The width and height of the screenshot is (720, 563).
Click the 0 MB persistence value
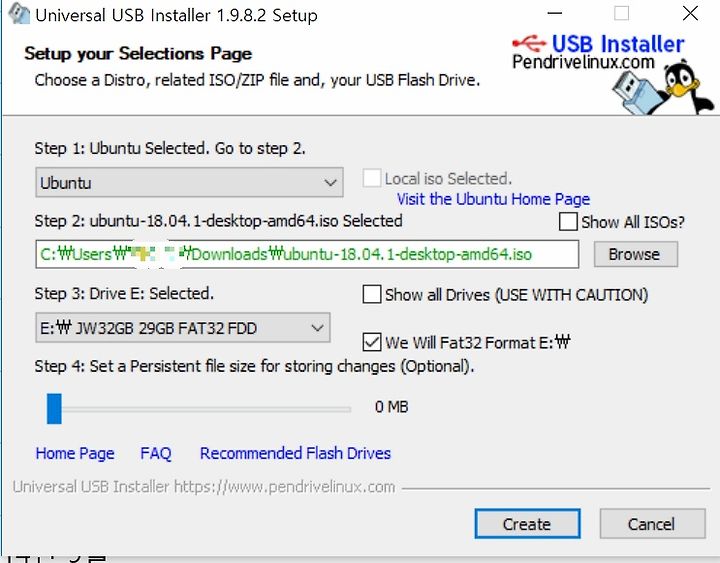[x=391, y=407]
